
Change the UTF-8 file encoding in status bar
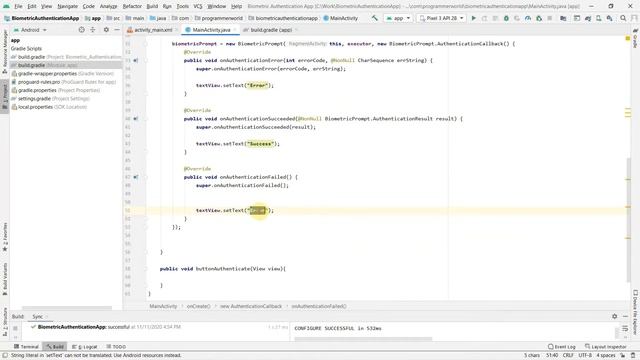click(x=585, y=356)
